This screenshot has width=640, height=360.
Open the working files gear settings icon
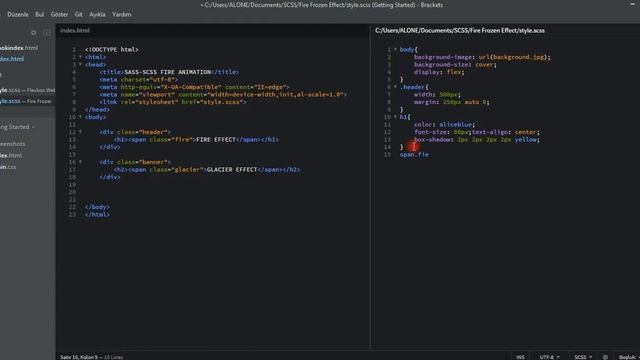(33, 33)
